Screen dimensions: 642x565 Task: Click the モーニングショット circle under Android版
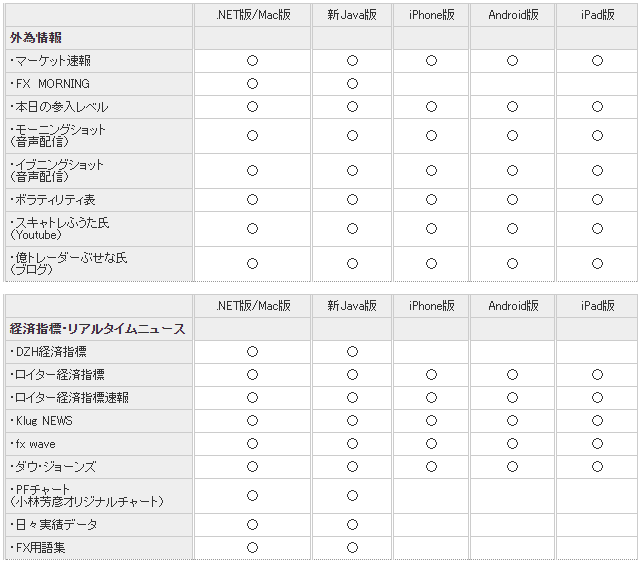pos(512,136)
